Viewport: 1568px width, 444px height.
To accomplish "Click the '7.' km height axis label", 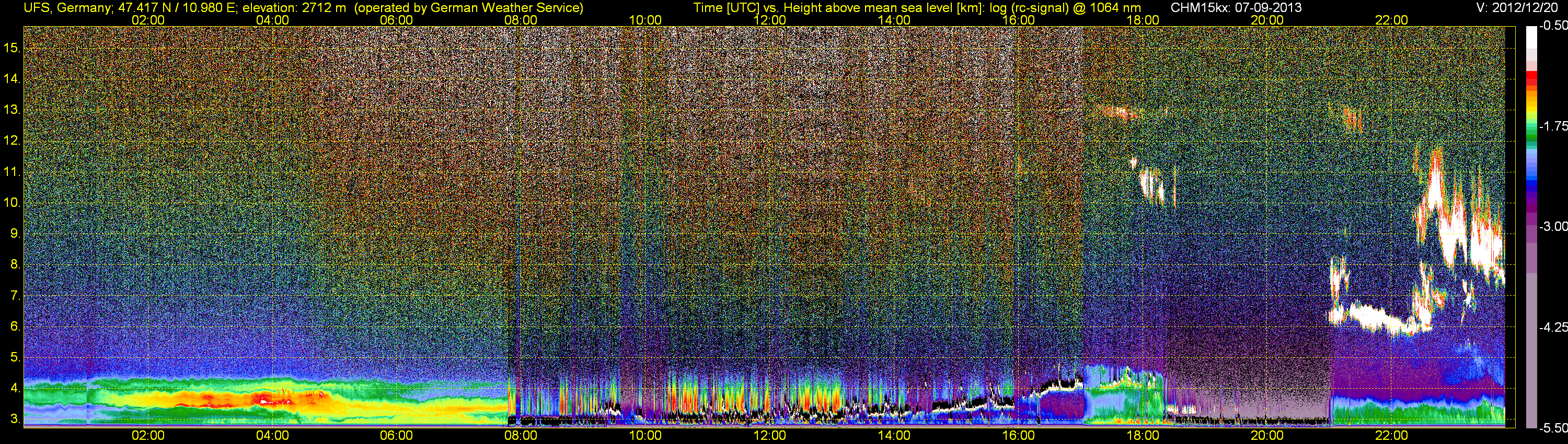I will (x=15, y=296).
